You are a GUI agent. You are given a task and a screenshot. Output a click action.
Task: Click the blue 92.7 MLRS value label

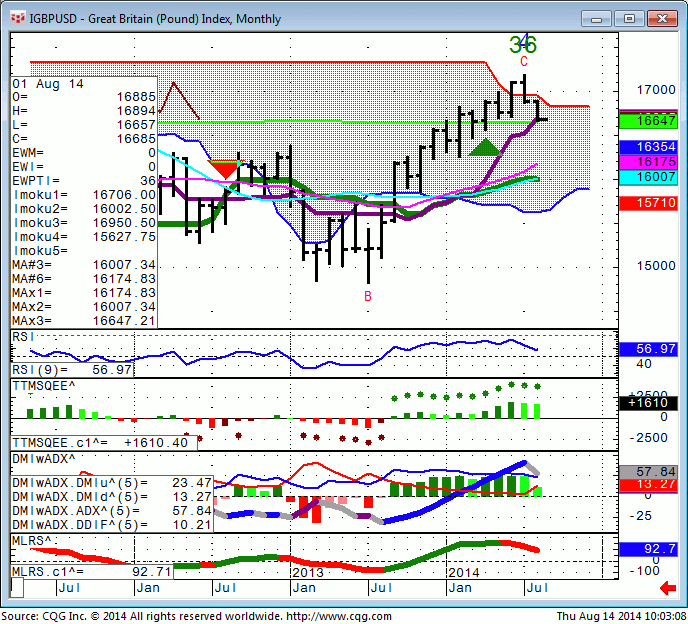tap(648, 549)
